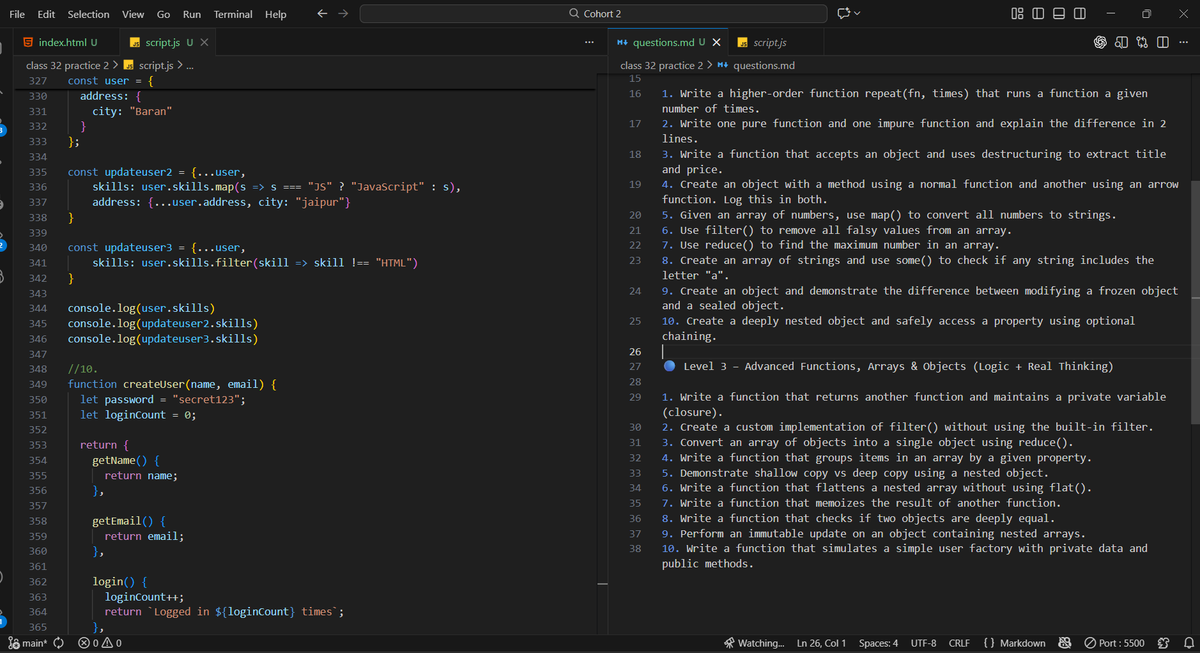Click the Cohort 2 command center search box
The height and width of the screenshot is (653, 1200).
coord(594,14)
